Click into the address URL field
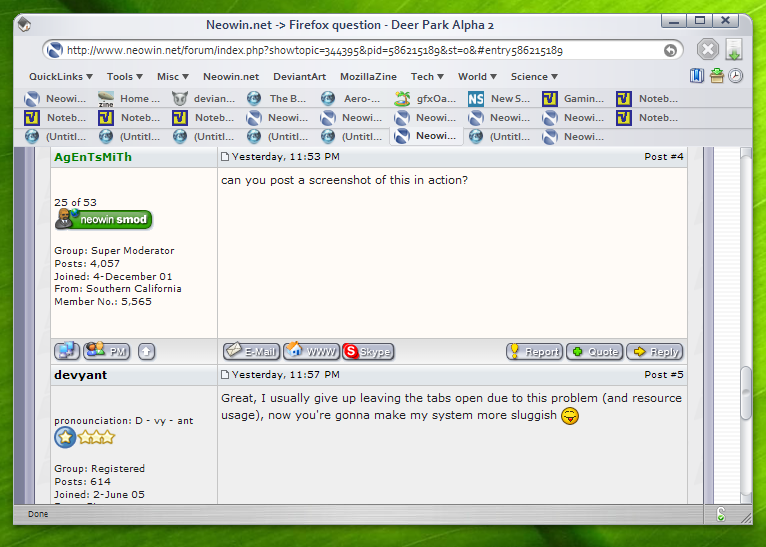The image size is (766, 547). 362,50
